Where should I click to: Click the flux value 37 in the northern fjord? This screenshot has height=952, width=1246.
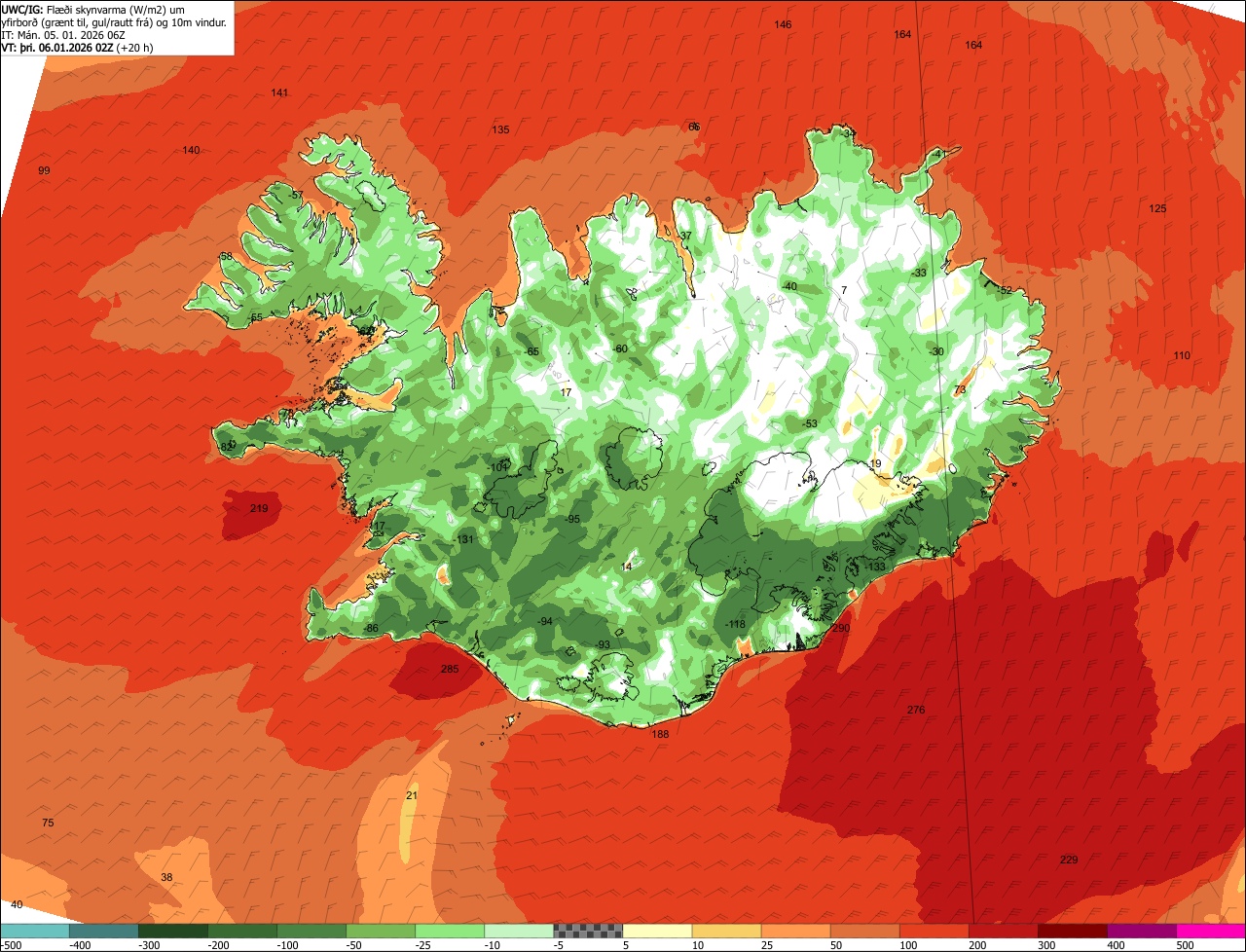(685, 236)
